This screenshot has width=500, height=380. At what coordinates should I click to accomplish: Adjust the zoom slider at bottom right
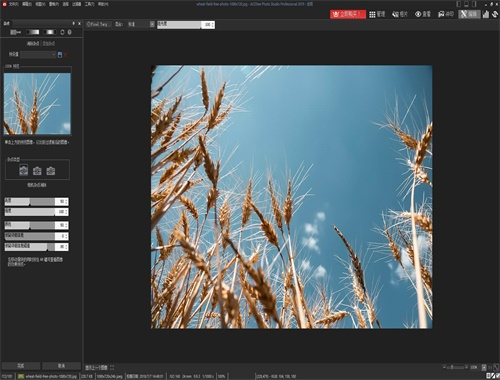coord(455,367)
